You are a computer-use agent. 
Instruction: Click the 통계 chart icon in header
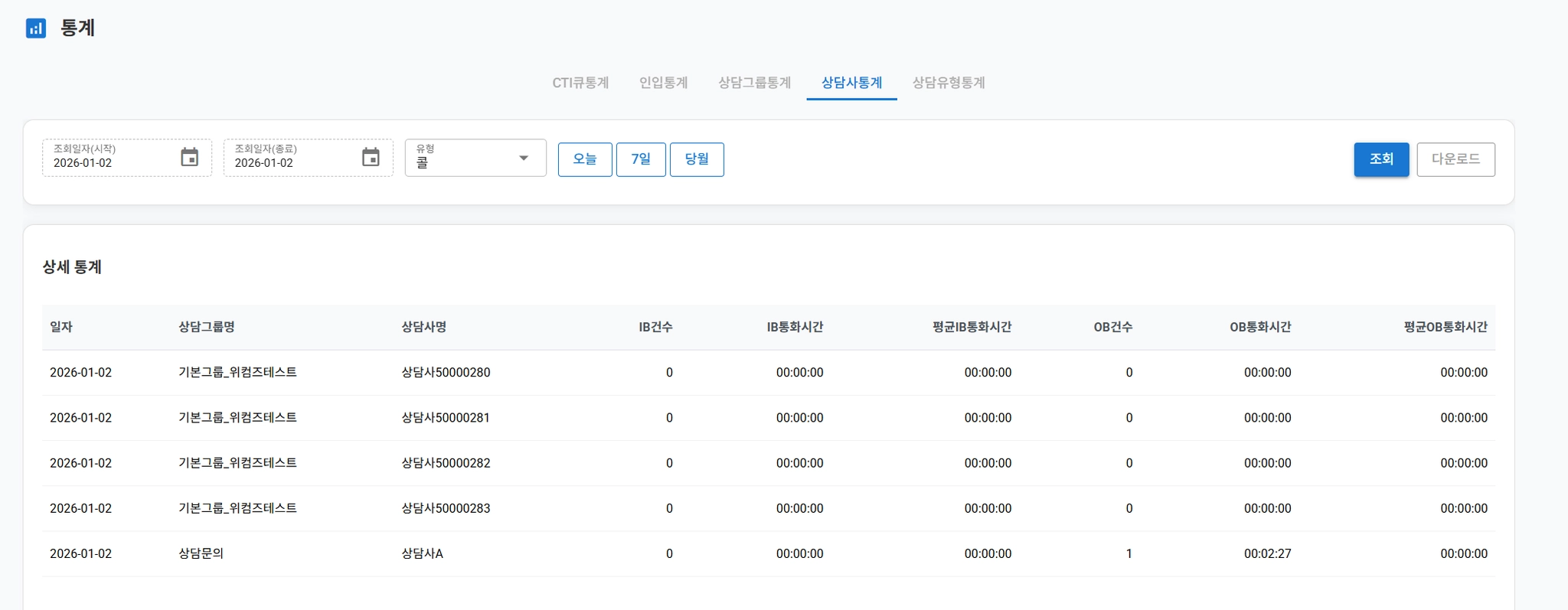(36, 28)
